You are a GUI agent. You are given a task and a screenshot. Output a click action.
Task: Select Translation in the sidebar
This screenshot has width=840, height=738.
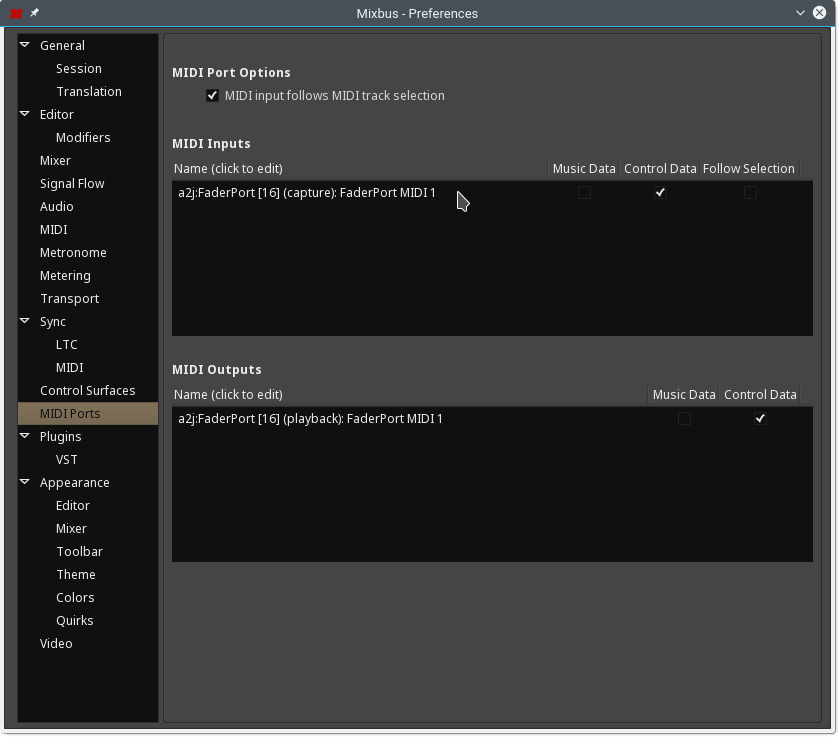coord(89,92)
